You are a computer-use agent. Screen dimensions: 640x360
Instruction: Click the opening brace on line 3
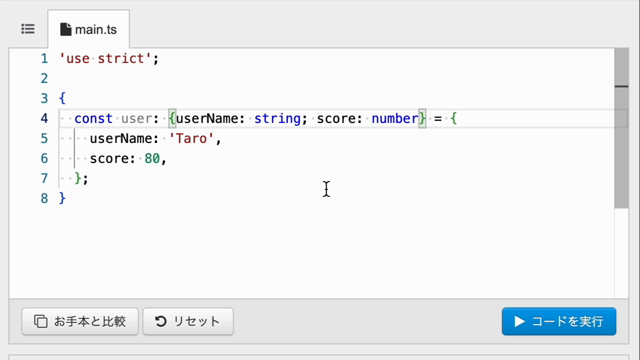click(62, 98)
